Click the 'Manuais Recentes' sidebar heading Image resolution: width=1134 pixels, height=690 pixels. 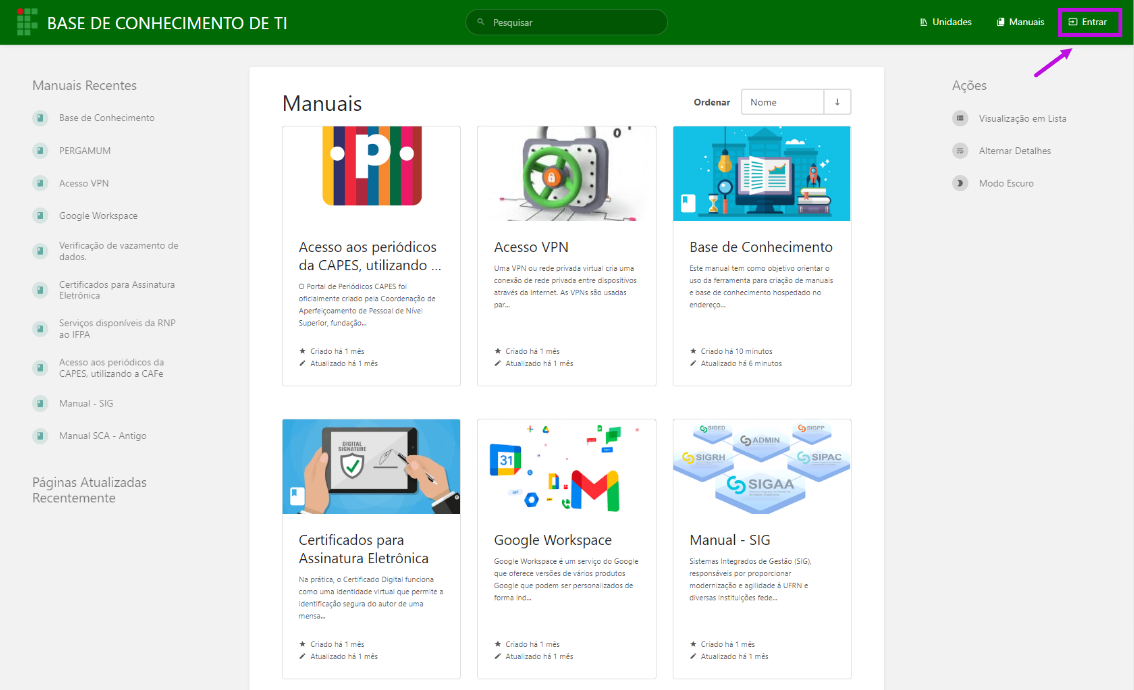85,85
